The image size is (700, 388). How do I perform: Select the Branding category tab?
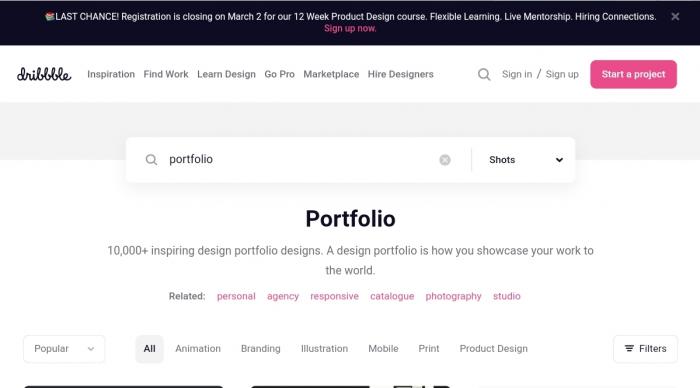pos(261,349)
